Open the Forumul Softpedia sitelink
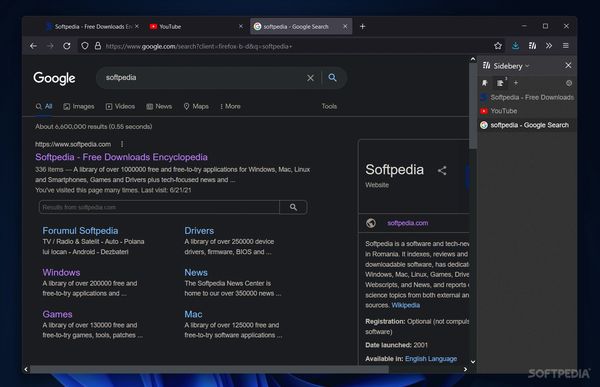Viewport: 600px width, 387px height. click(x=80, y=231)
